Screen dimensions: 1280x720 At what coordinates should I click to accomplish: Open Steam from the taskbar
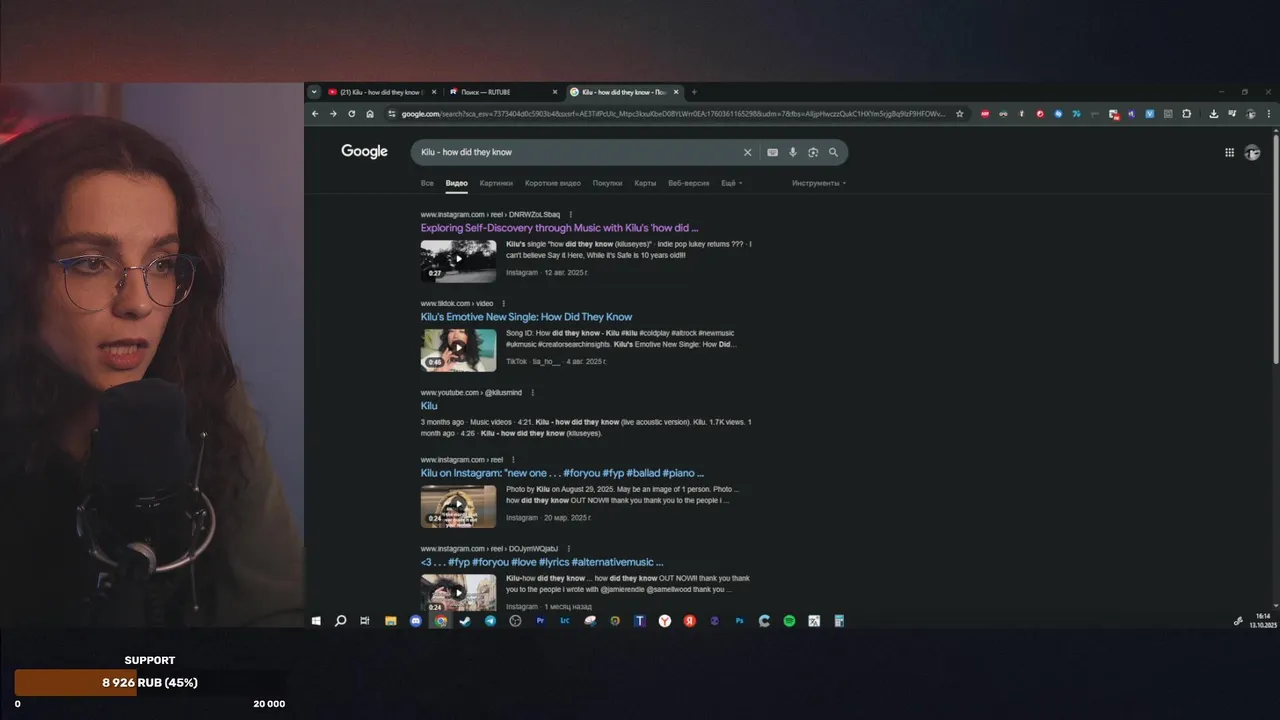coord(465,621)
